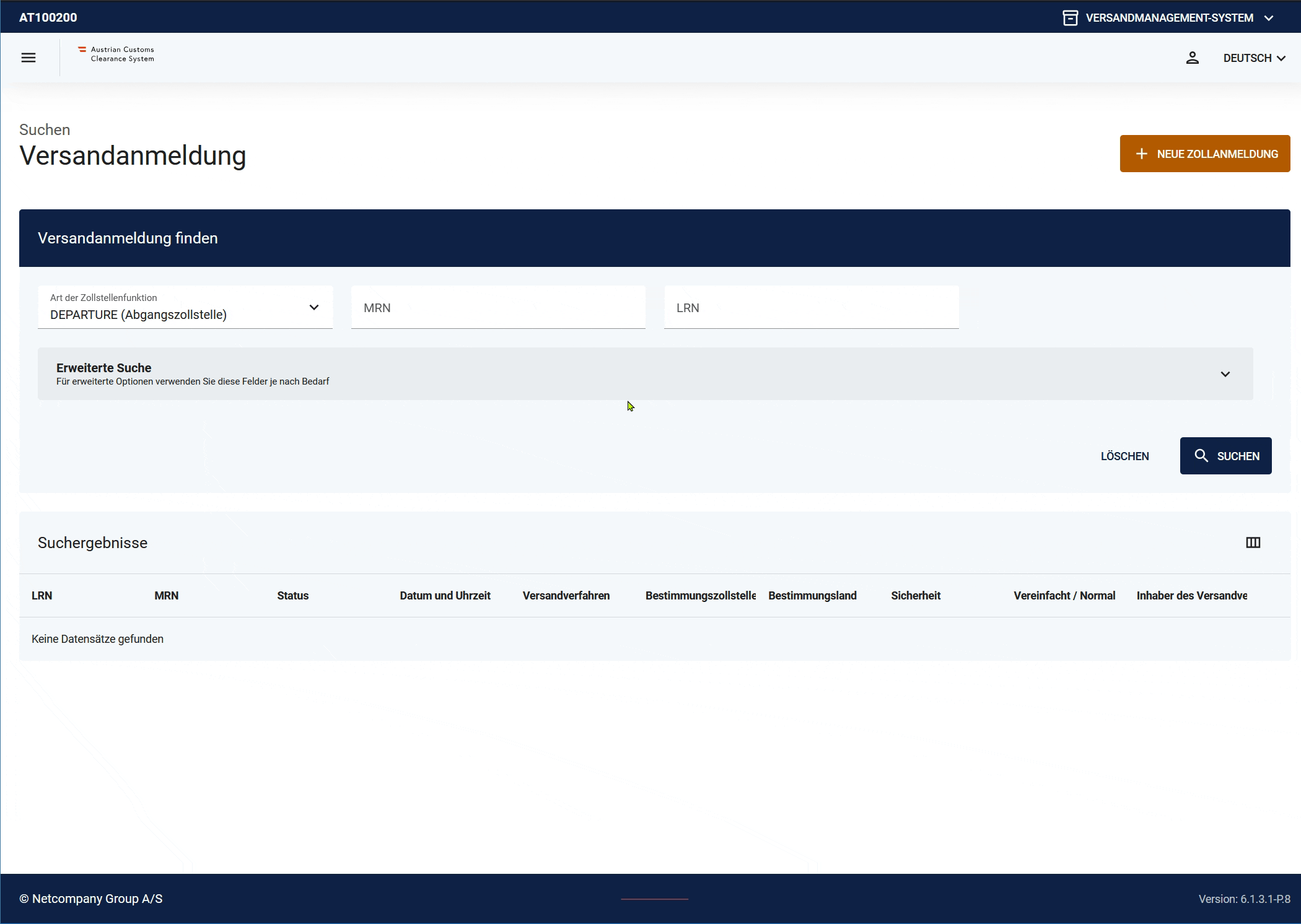
Task: Click the Sicherheit column header
Action: point(915,595)
